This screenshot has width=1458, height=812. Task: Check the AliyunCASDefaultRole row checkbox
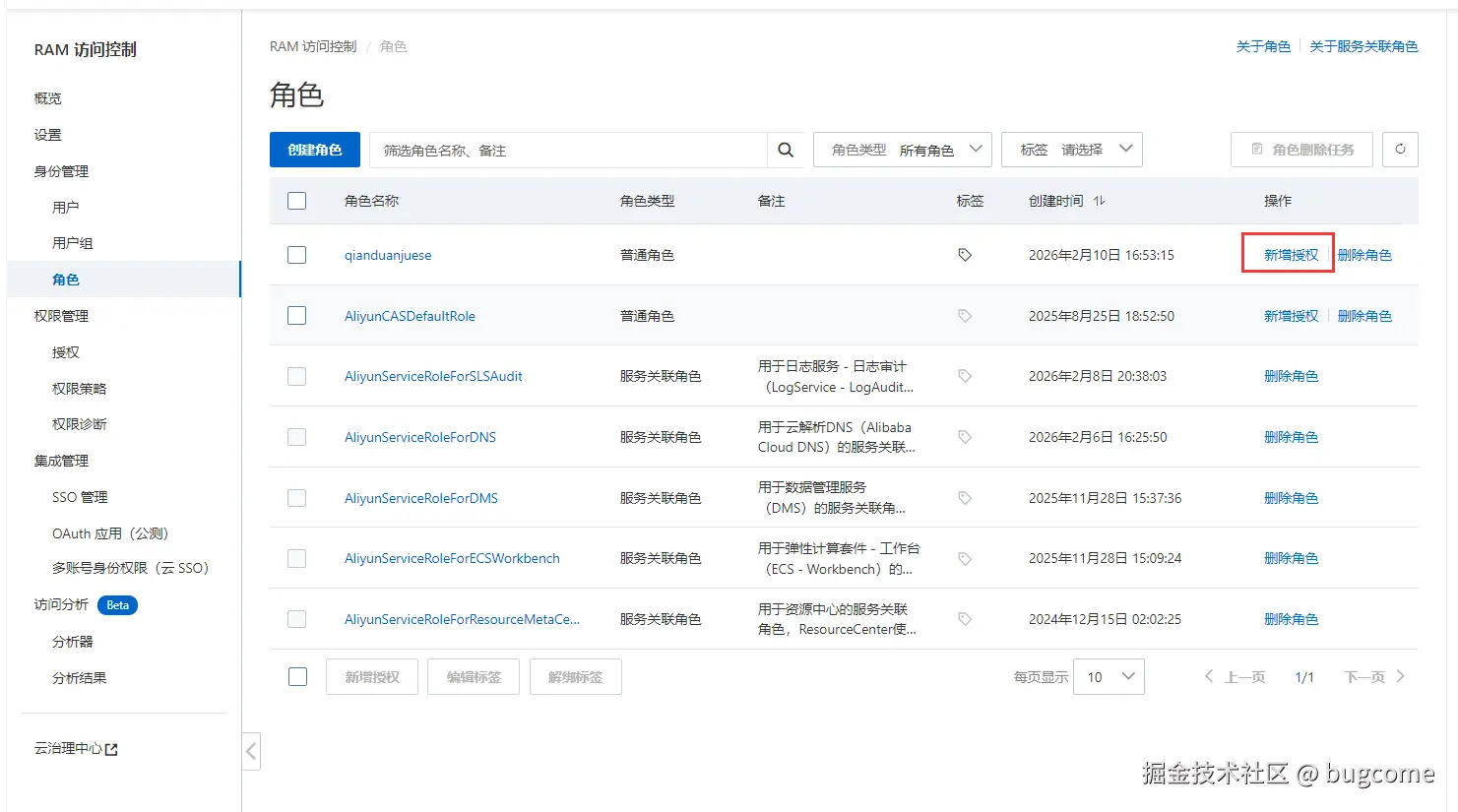coord(296,316)
